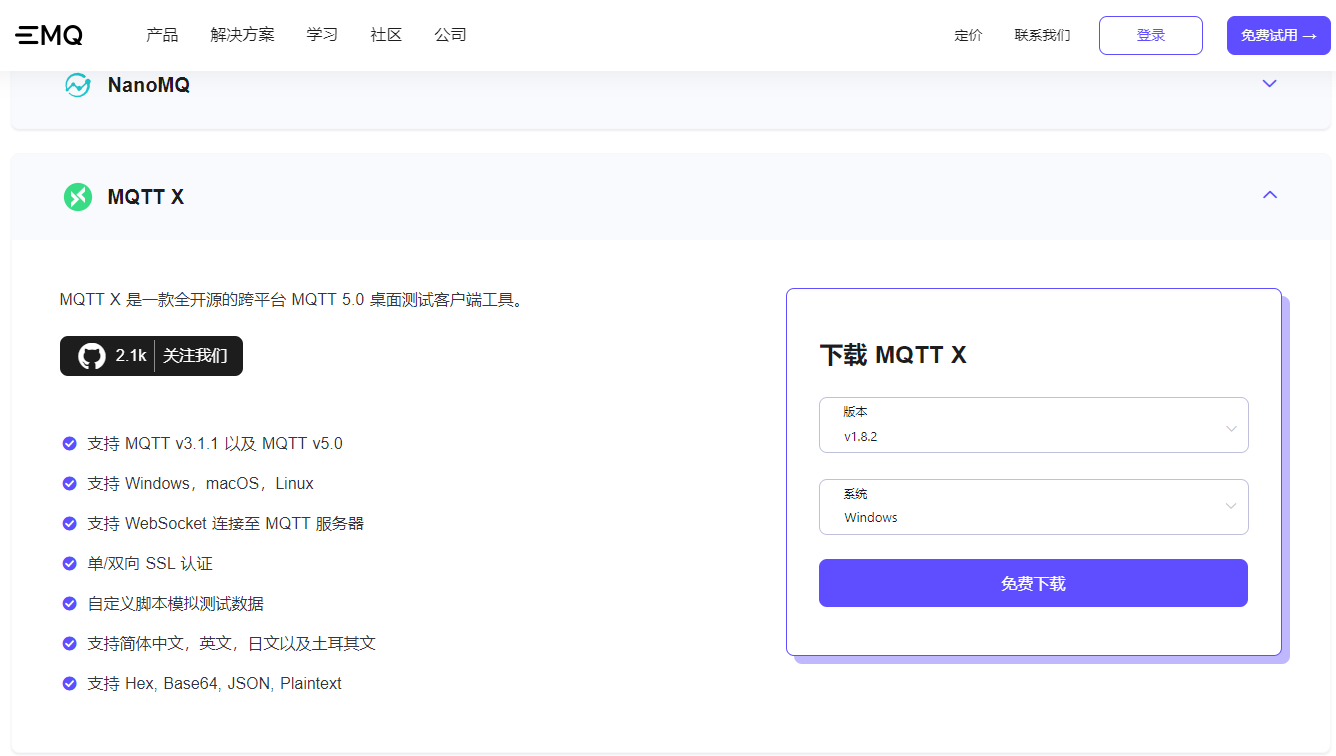The height and width of the screenshot is (756, 1336).
Task: Open the 解决方案 menu
Action: click(x=242, y=35)
